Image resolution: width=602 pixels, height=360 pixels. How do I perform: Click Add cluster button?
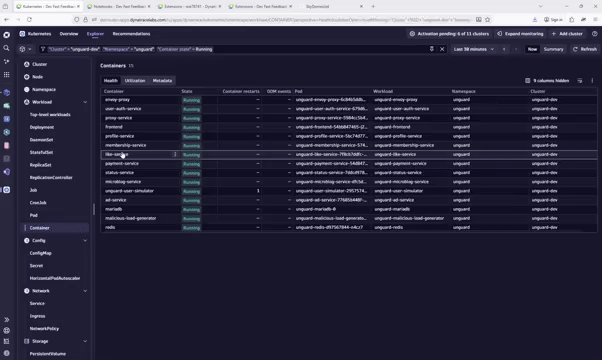pos(567,34)
